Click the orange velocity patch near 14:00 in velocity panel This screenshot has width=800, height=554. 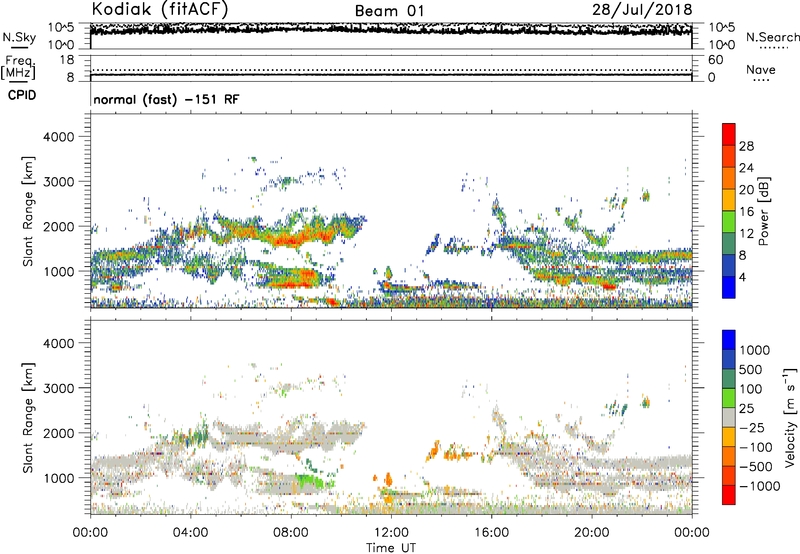pyautogui.click(x=435, y=449)
